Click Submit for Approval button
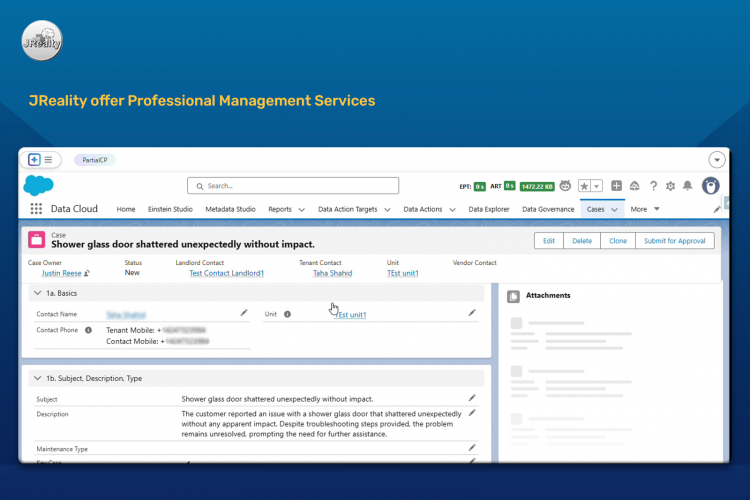The width and height of the screenshot is (750, 500). (674, 241)
